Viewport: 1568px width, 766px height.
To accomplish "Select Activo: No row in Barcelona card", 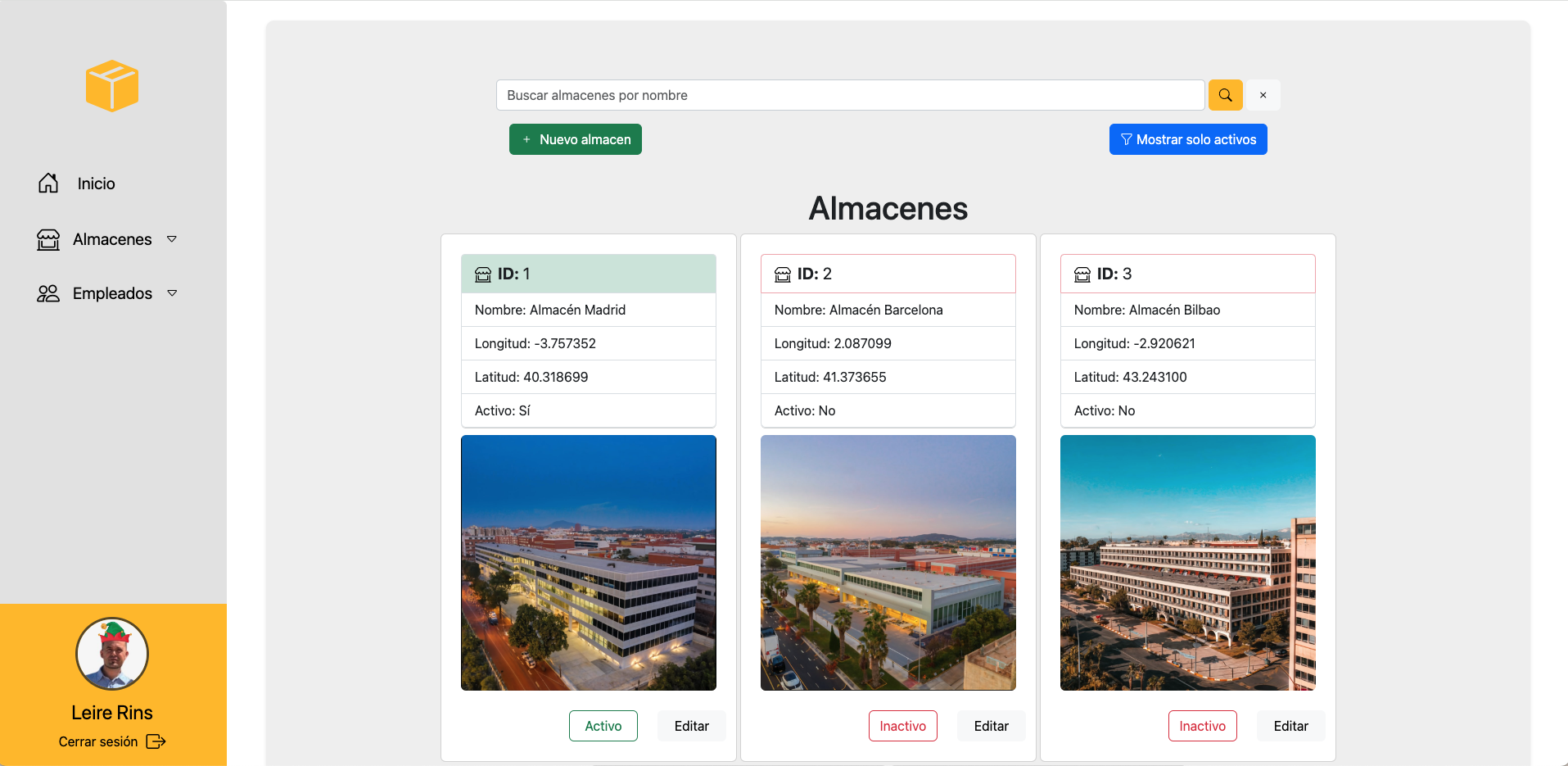I will (888, 410).
